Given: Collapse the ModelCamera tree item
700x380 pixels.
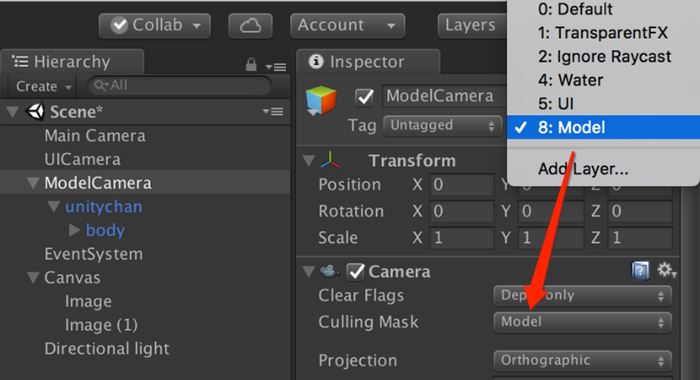Looking at the screenshot, I should click(33, 183).
